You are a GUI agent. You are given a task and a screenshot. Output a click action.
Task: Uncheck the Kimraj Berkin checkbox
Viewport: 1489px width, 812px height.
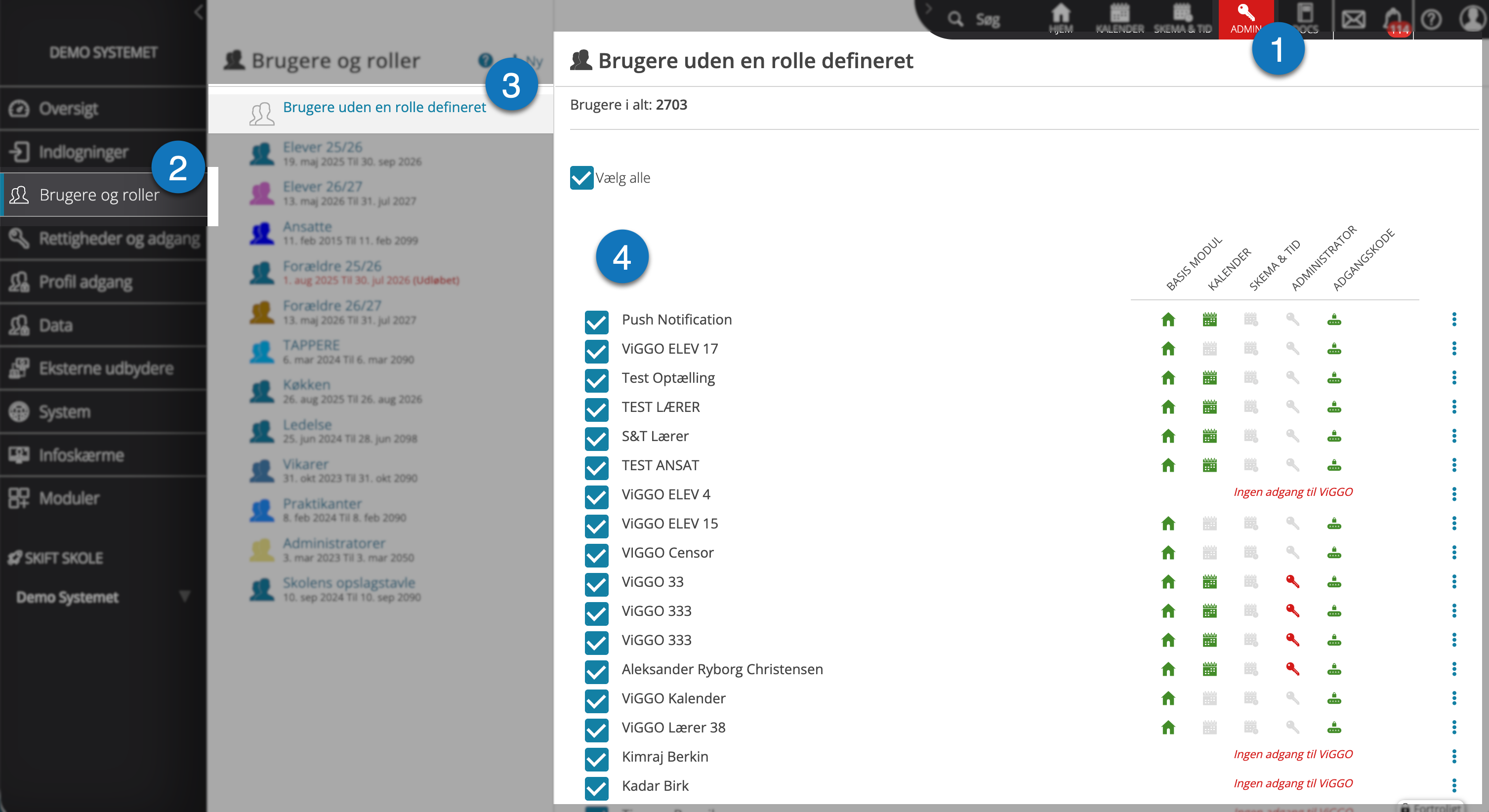pyautogui.click(x=596, y=759)
